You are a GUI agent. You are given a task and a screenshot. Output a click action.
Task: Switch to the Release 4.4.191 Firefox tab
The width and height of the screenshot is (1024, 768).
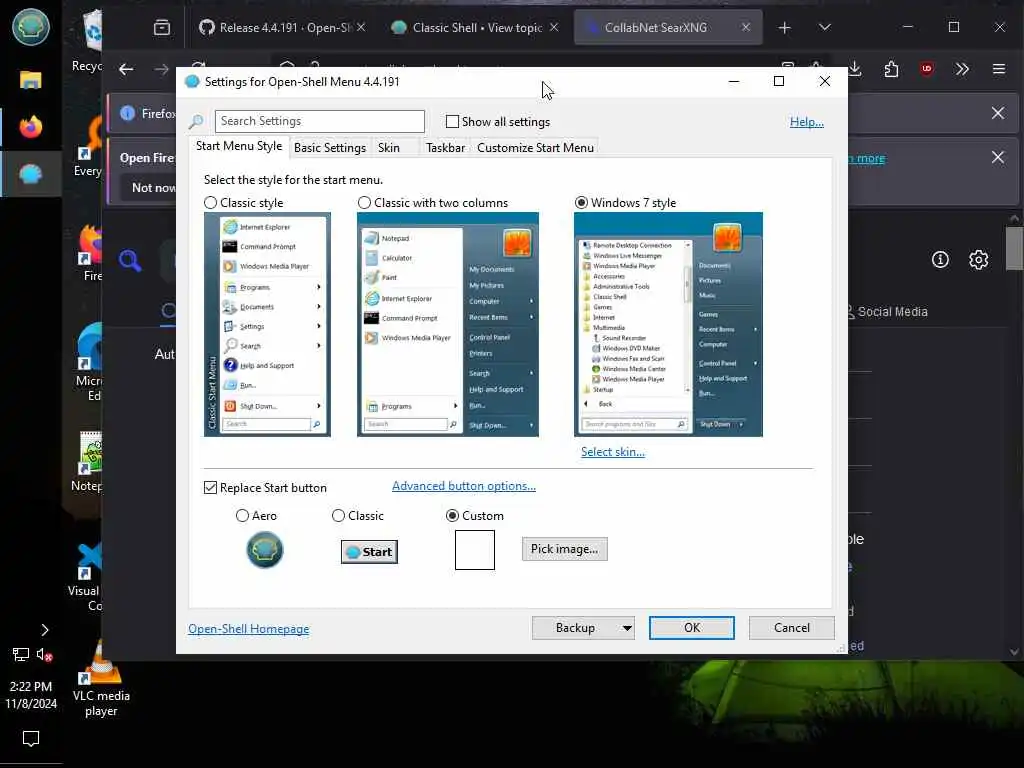tap(276, 27)
